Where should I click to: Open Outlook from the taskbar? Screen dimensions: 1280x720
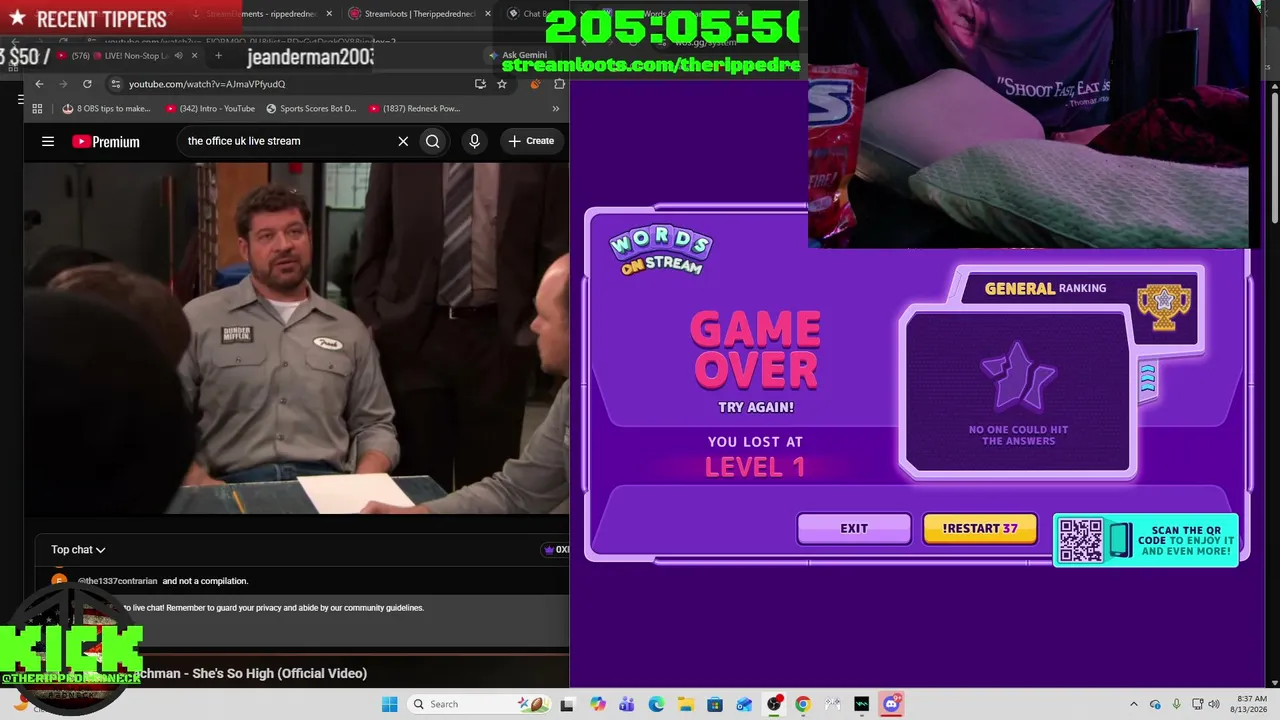pos(744,704)
